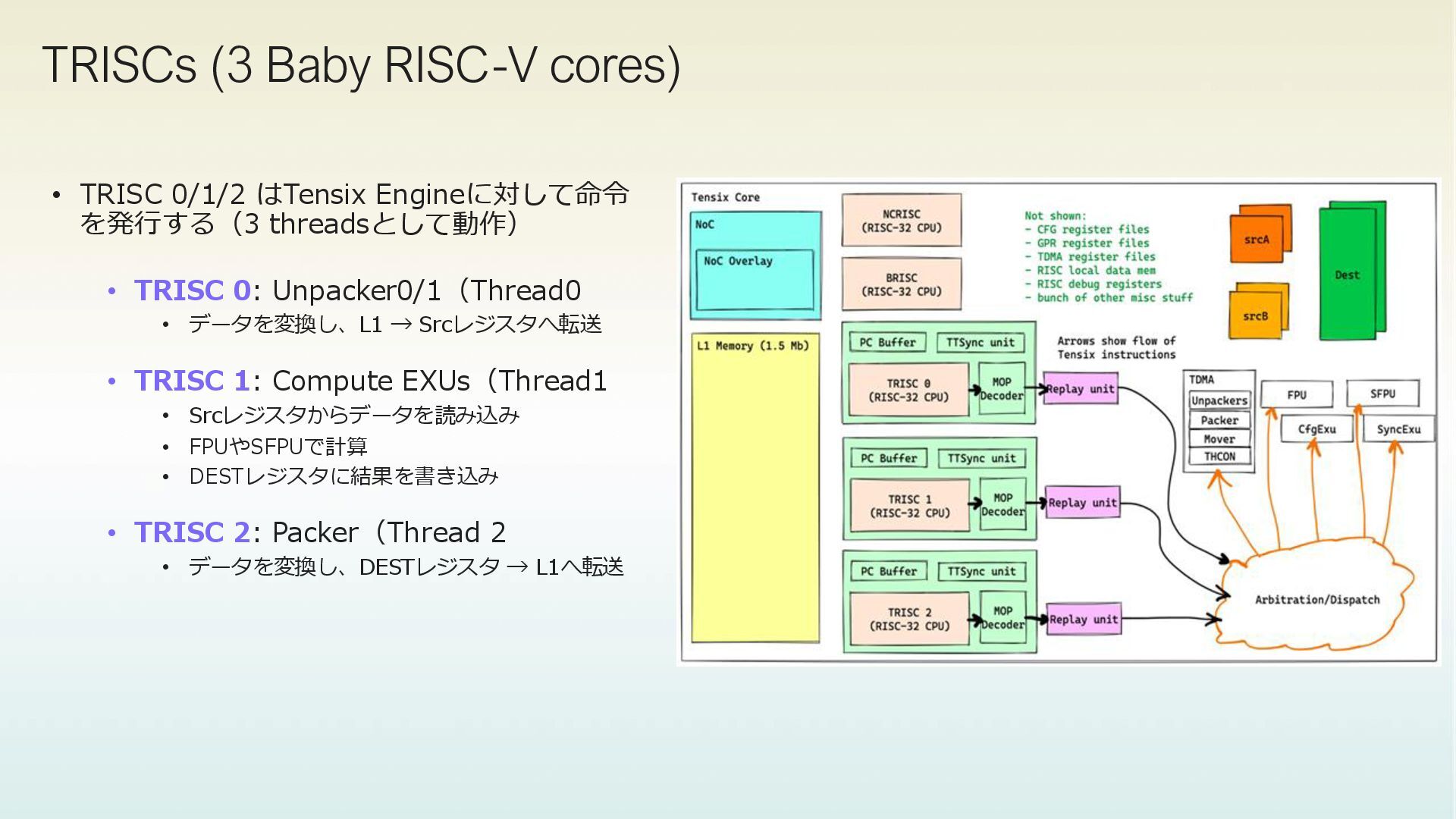Click the orange srcA register block

coord(1257,238)
